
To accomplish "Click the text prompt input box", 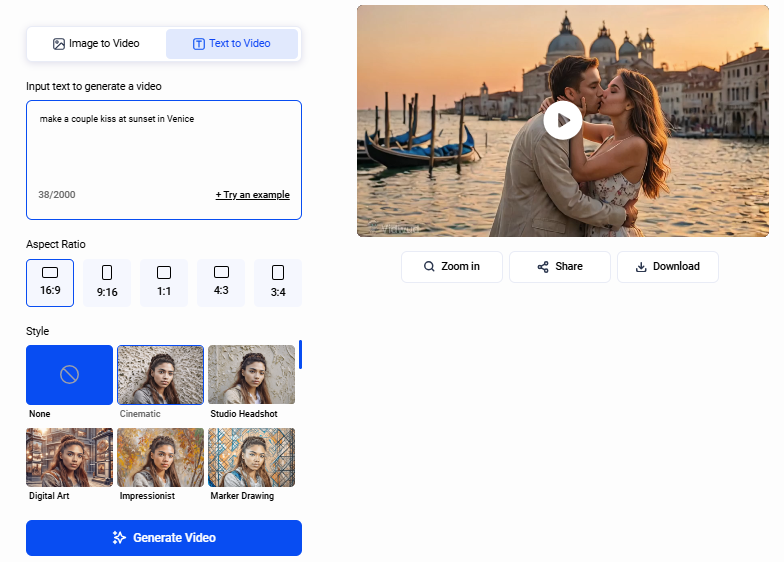I will [163, 150].
